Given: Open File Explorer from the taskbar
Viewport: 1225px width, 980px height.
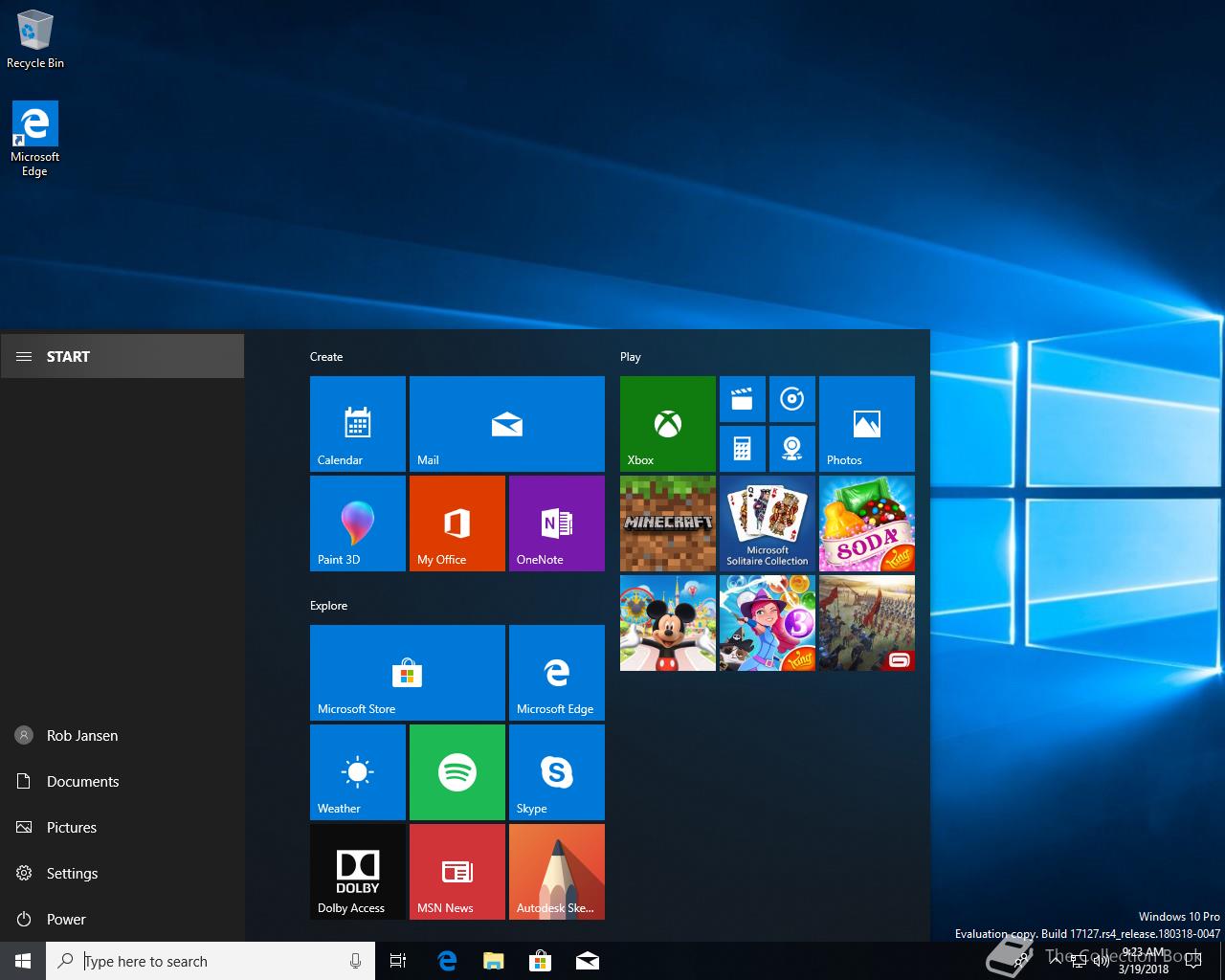Looking at the screenshot, I should coord(494,961).
